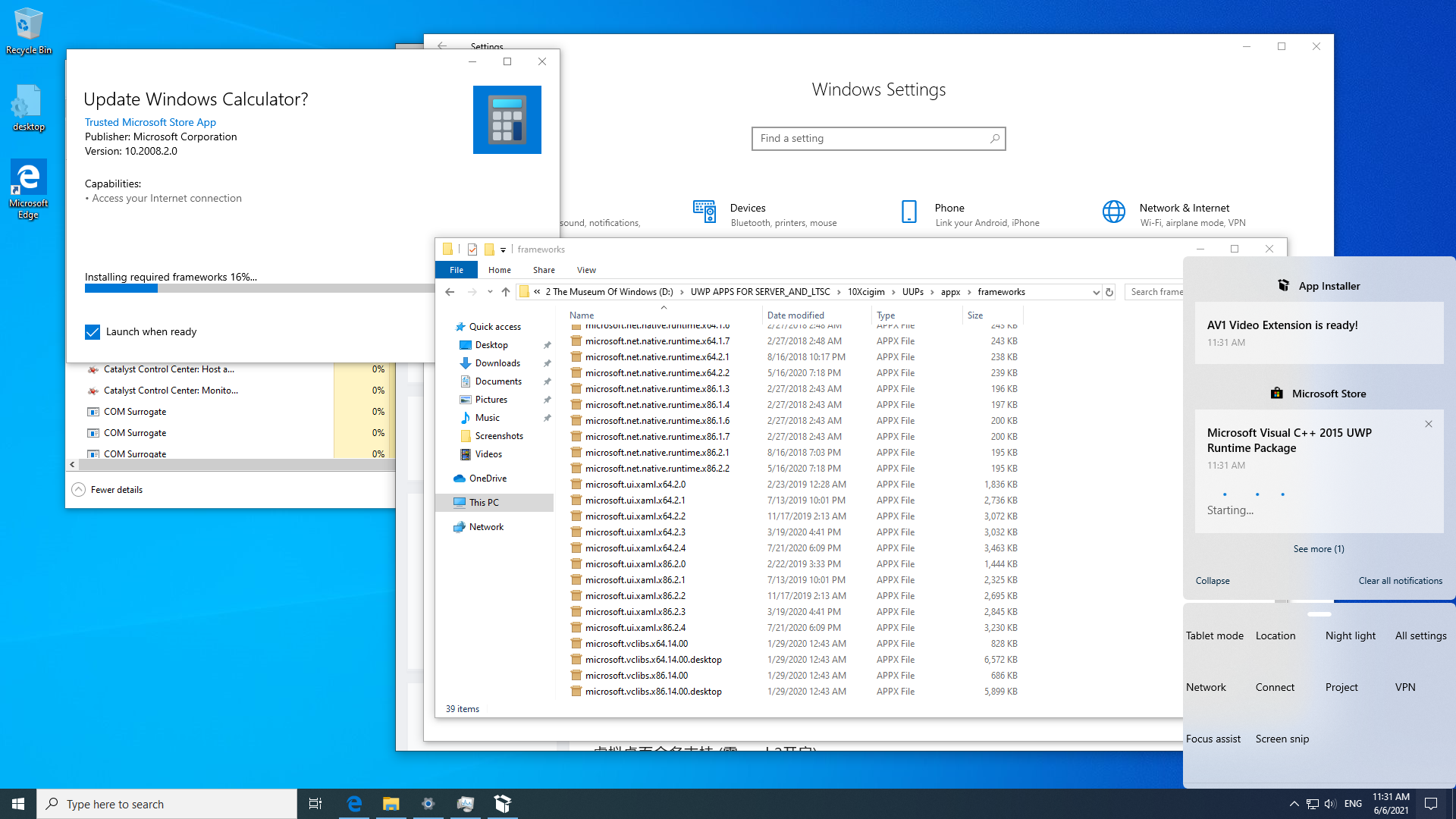The height and width of the screenshot is (819, 1456).
Task: Open the AV1 Video Extension is ready notification
Action: [1319, 333]
